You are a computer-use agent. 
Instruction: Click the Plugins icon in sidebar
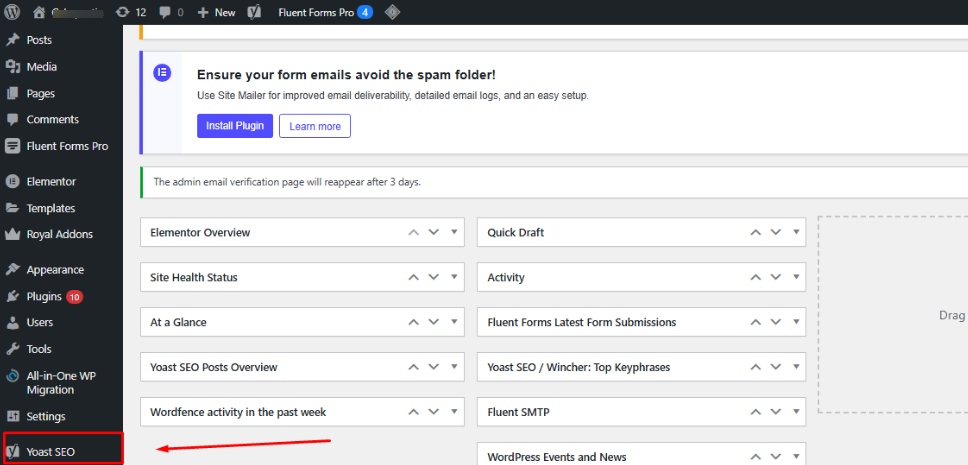tap(13, 297)
